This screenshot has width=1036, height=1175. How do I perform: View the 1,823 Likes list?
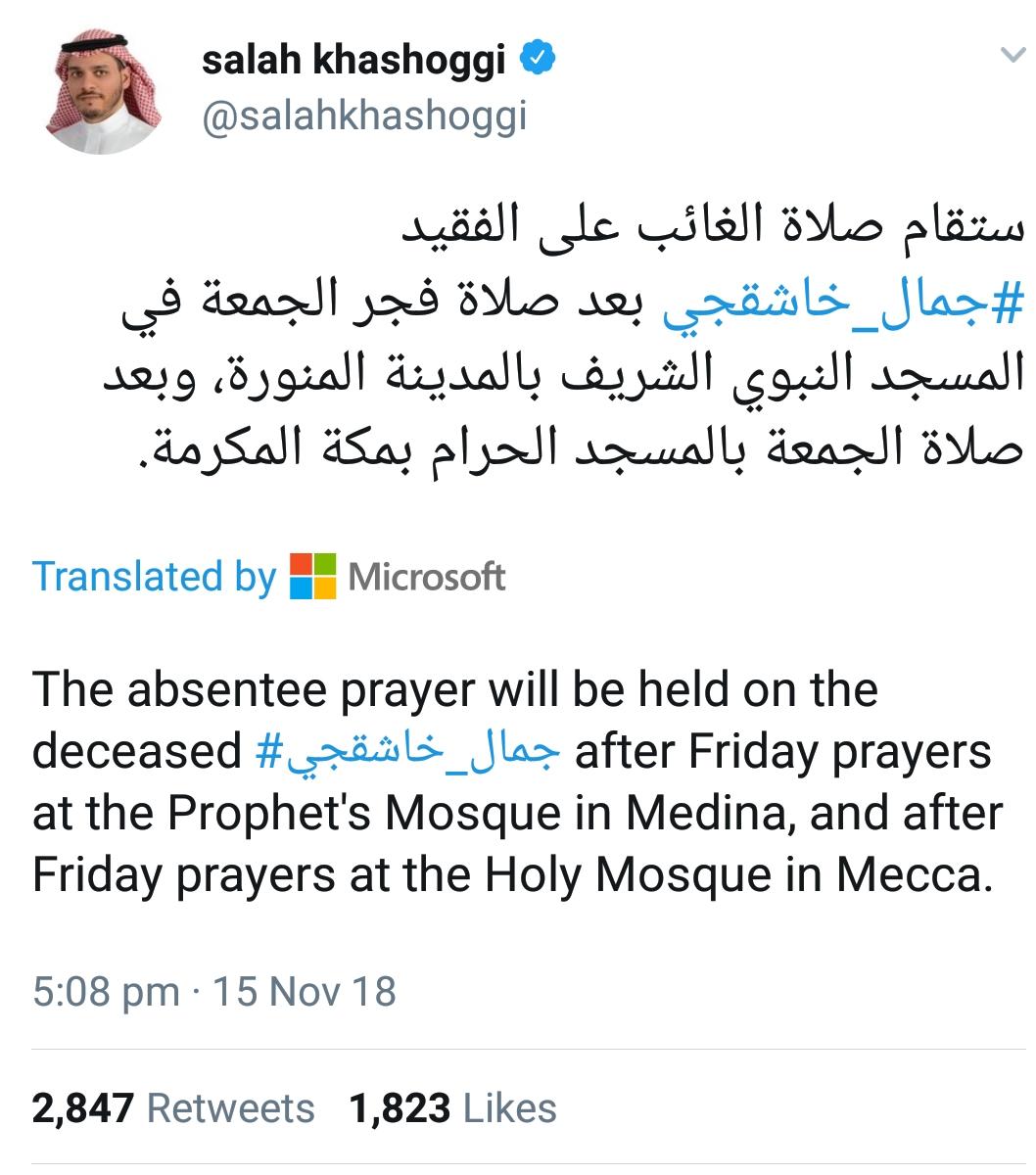click(x=452, y=1108)
